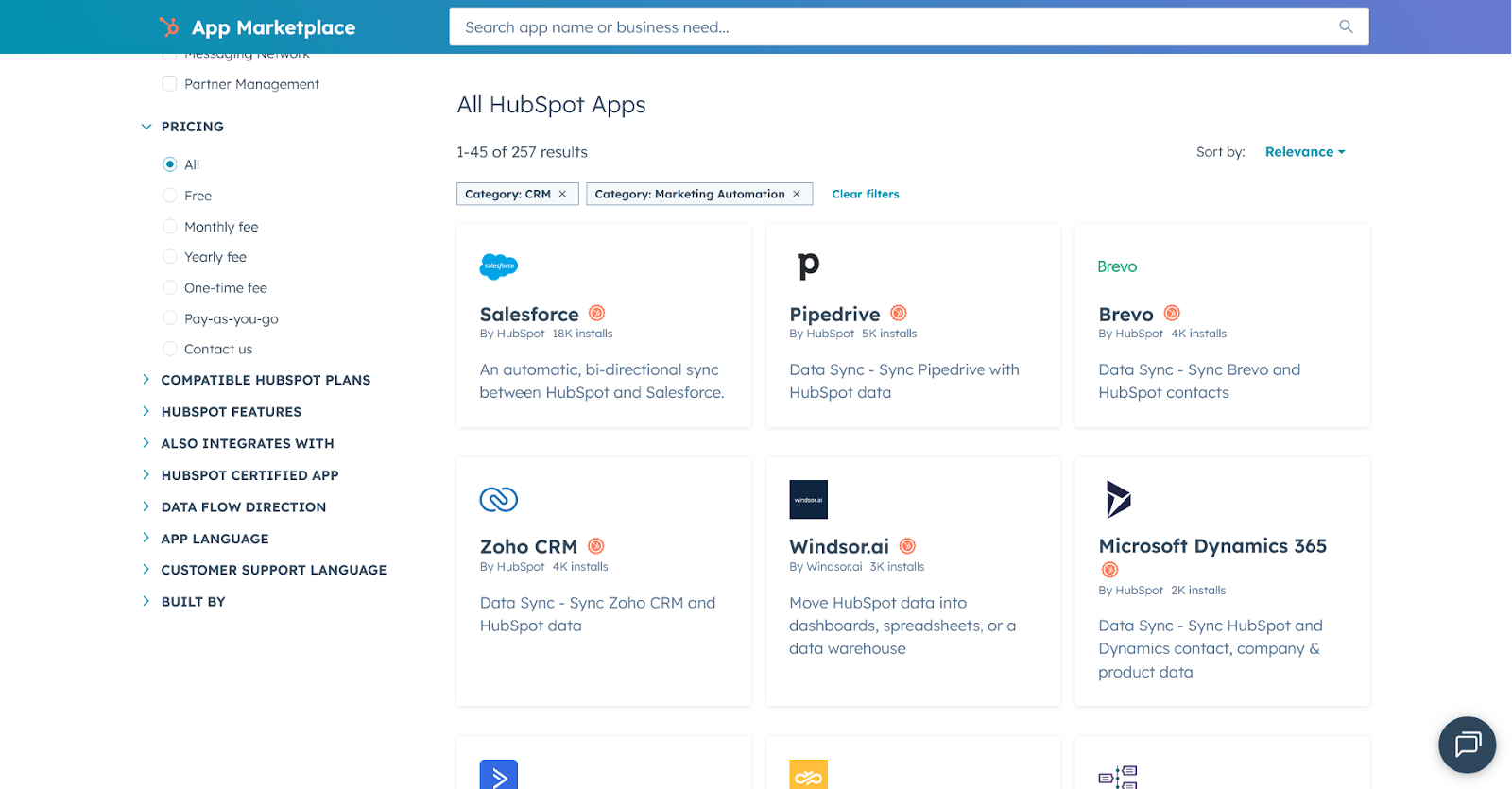Click the Zoho CRM link logo
The image size is (1512, 789).
[499, 499]
